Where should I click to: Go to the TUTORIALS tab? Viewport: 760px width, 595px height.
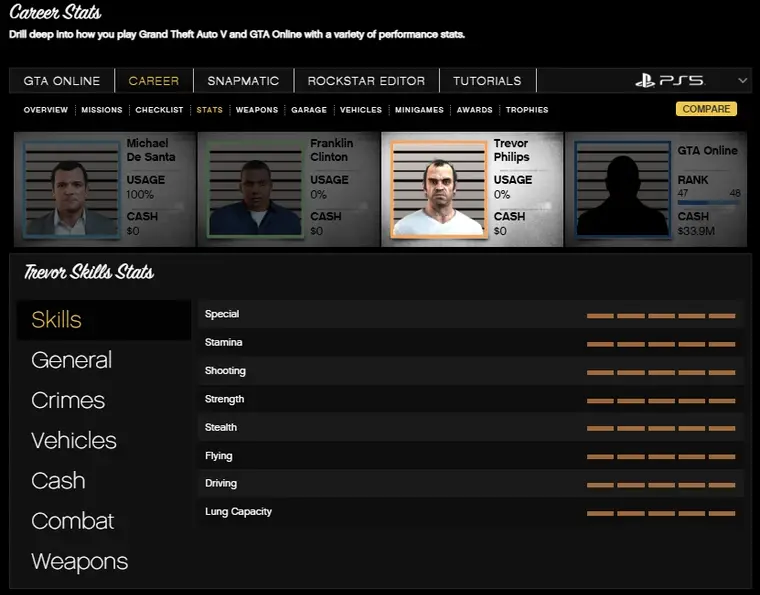click(x=487, y=81)
